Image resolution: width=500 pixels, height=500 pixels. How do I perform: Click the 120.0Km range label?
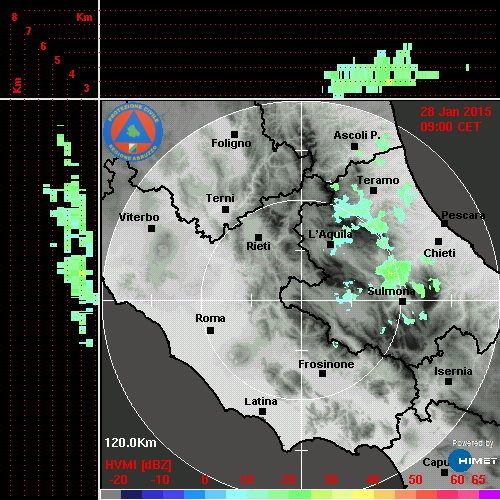click(130, 443)
